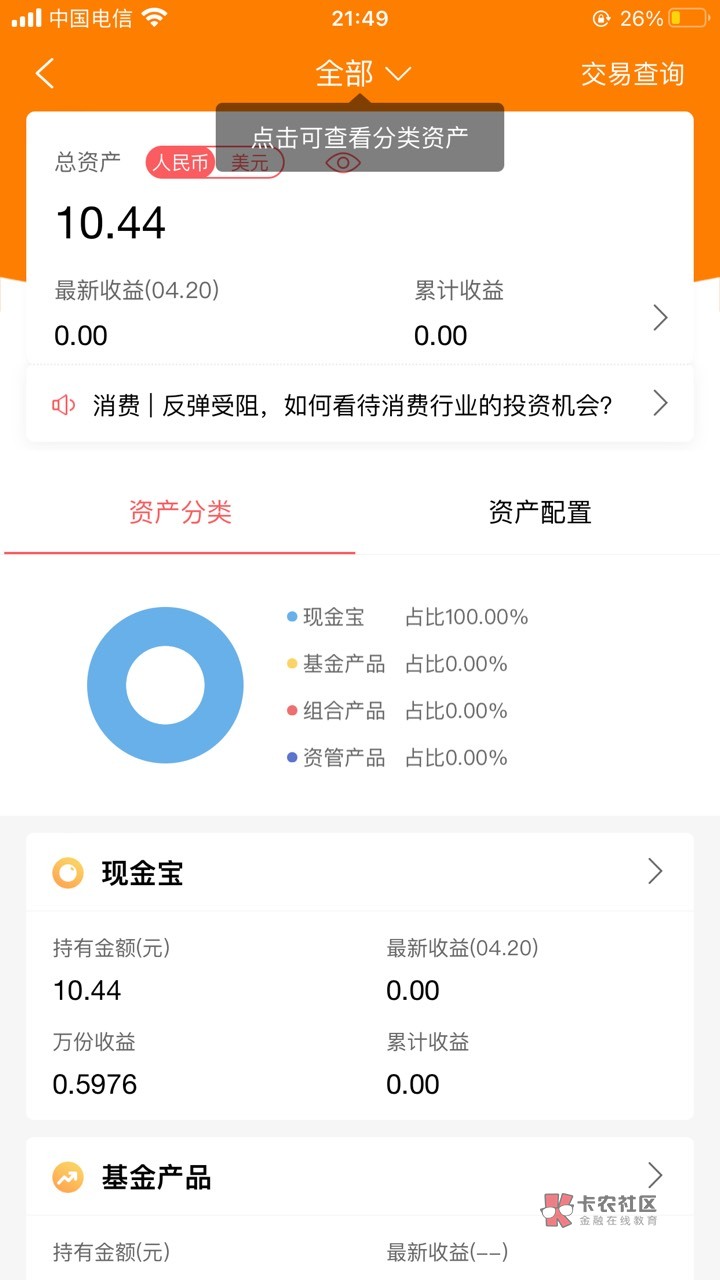Switch to 资产配置 tab
The image size is (720, 1280).
[540, 513]
